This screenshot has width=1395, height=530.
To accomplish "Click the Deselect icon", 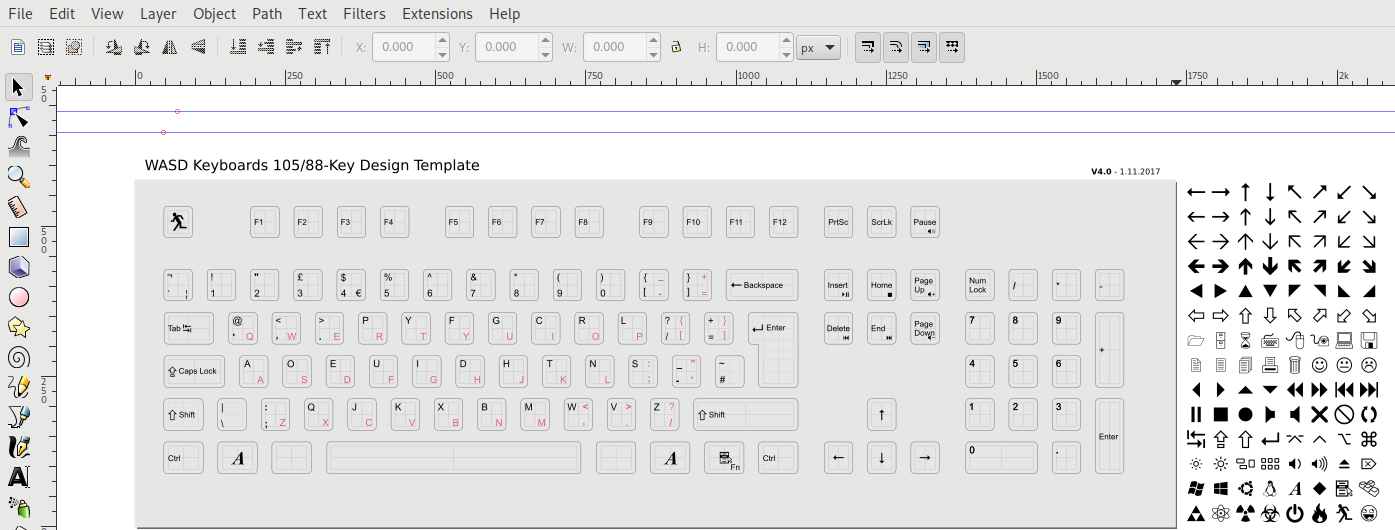I will pyautogui.click(x=73, y=47).
